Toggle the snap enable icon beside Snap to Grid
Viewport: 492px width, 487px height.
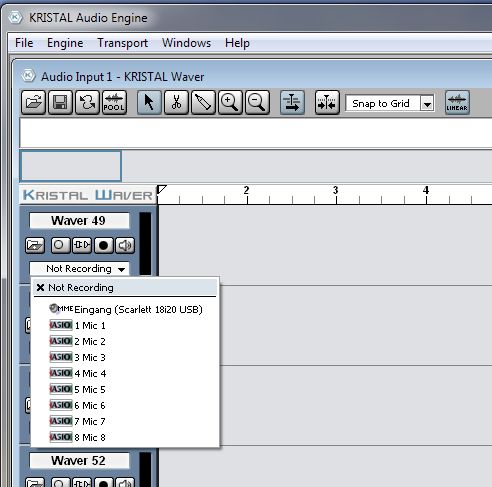click(327, 102)
